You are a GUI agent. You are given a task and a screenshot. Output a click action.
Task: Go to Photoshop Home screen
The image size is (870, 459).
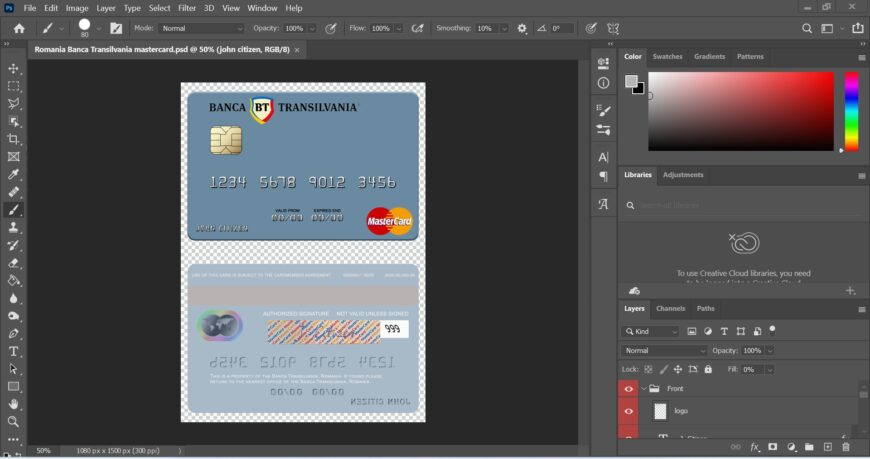click(x=19, y=28)
